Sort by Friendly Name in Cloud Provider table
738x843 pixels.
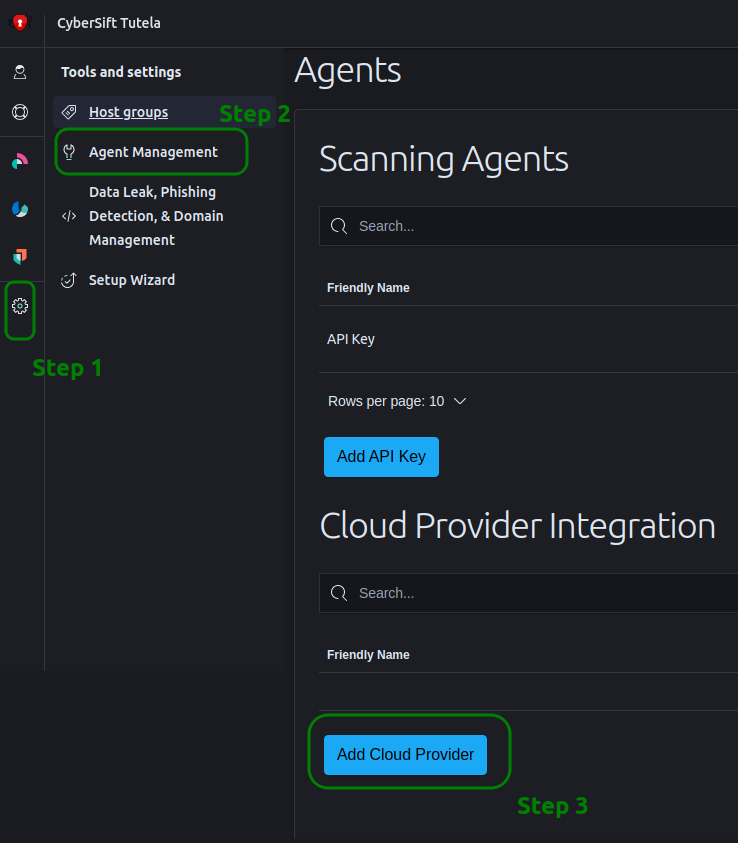point(368,655)
